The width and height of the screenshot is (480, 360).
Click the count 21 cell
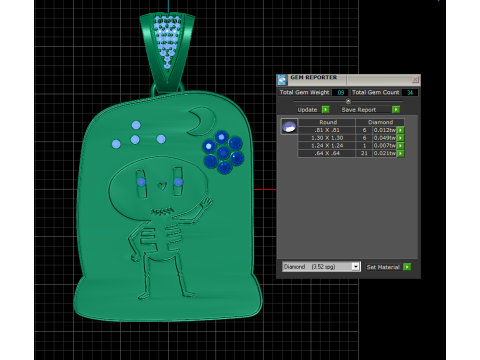pyautogui.click(x=364, y=153)
